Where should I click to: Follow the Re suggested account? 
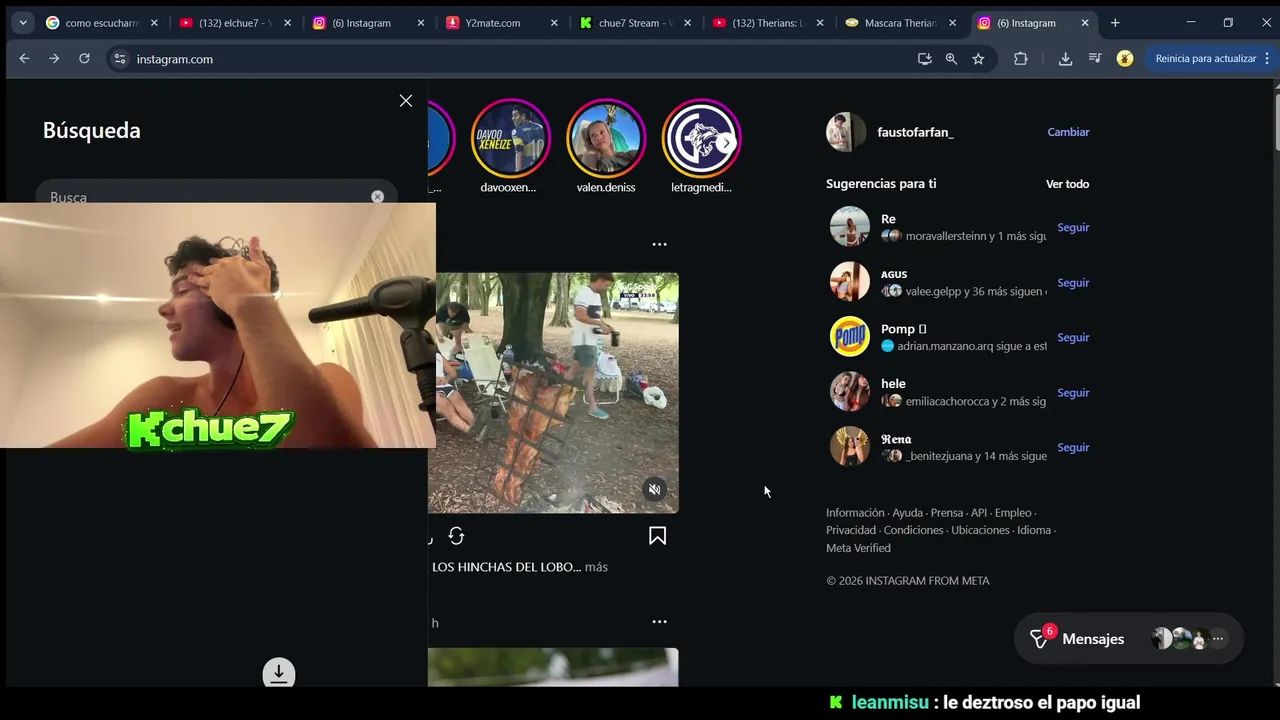(1073, 227)
